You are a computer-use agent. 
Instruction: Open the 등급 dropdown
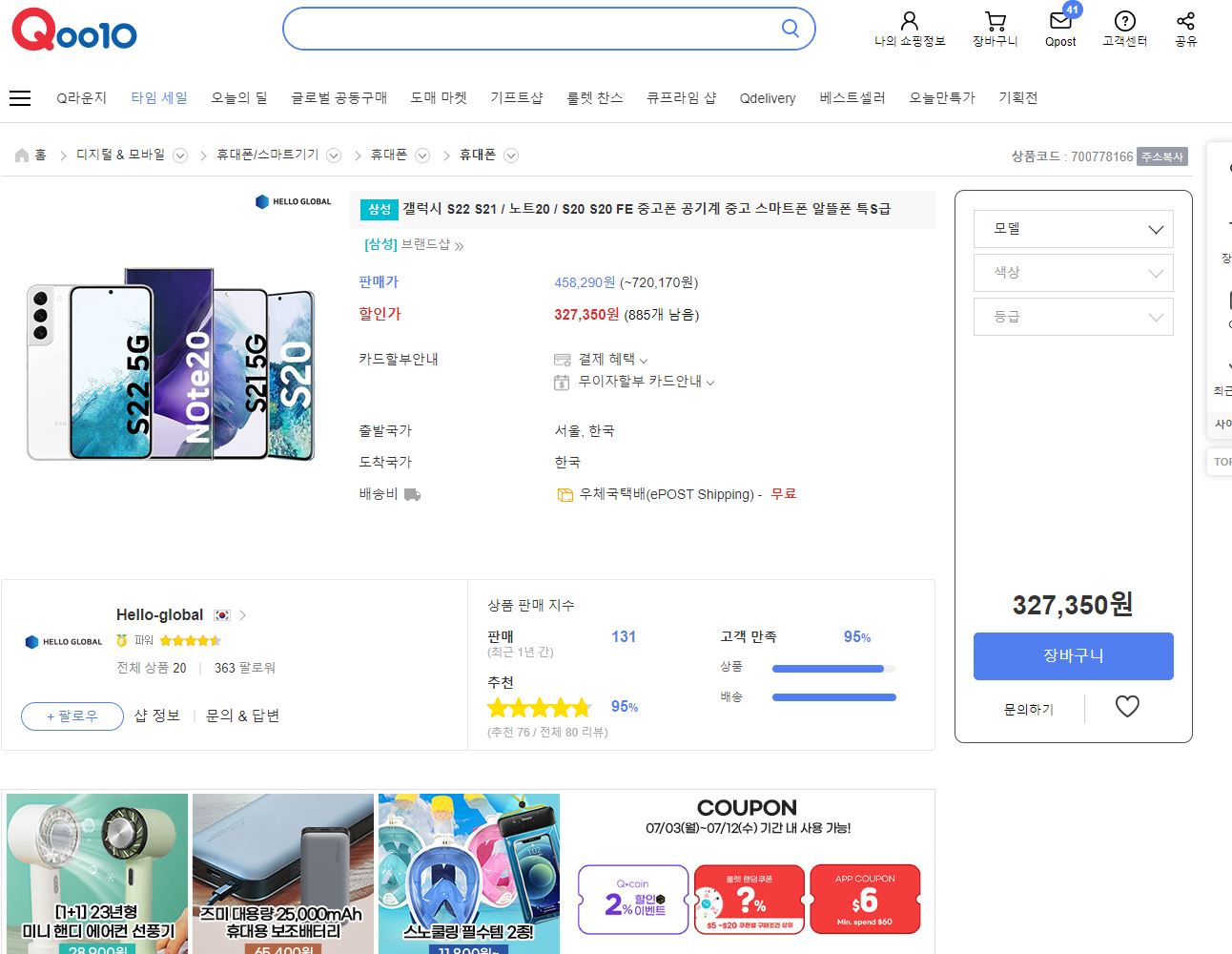click(x=1074, y=317)
